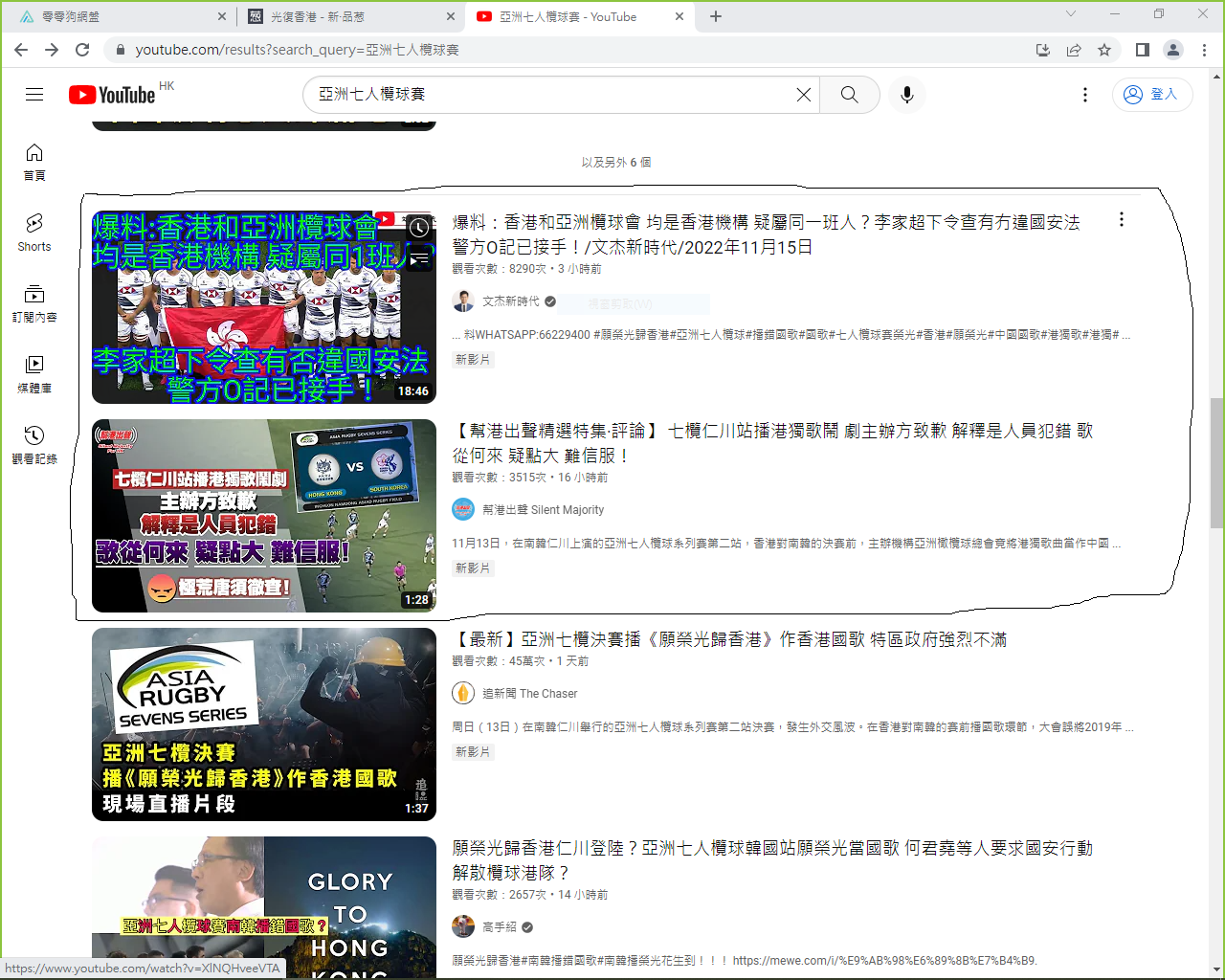Visit the 文杰新時代 channel avatar

(x=463, y=301)
